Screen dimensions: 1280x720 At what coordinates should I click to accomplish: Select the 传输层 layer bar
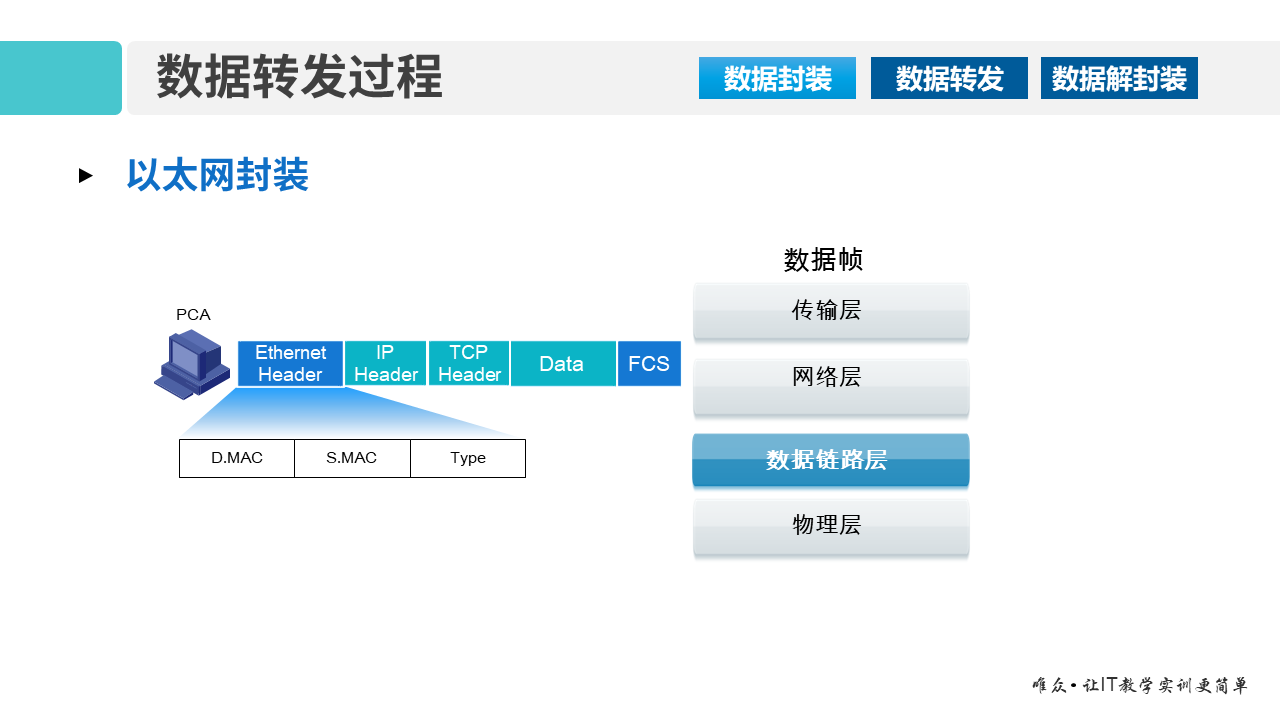point(831,311)
